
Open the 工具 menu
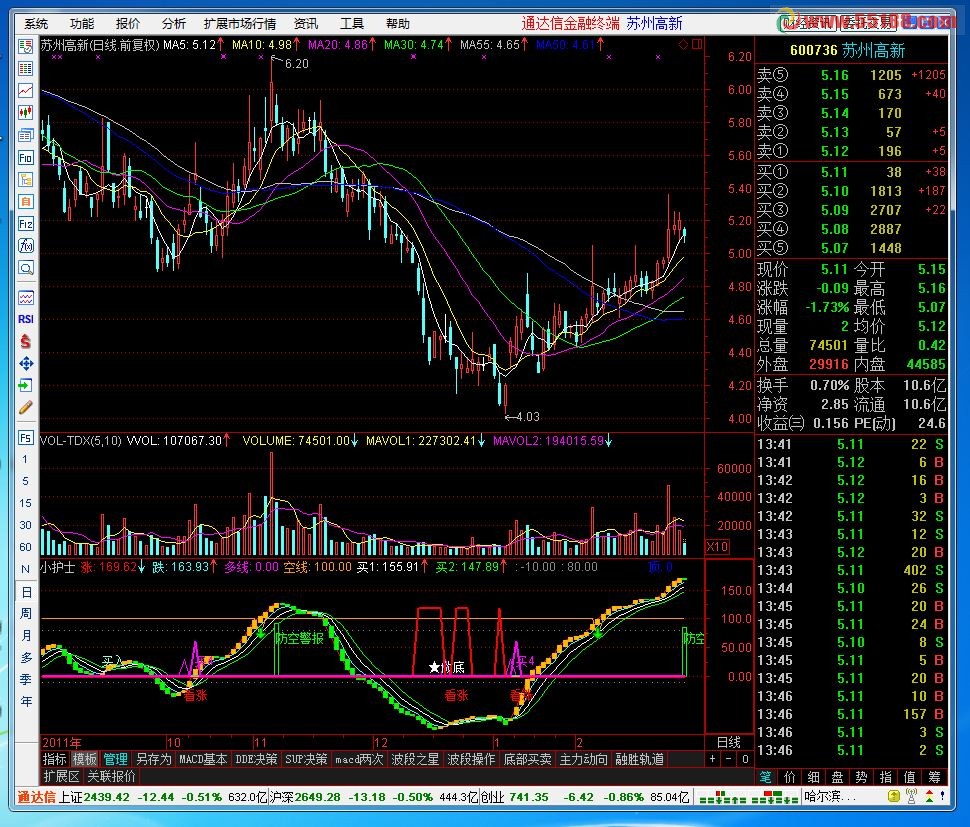[352, 24]
